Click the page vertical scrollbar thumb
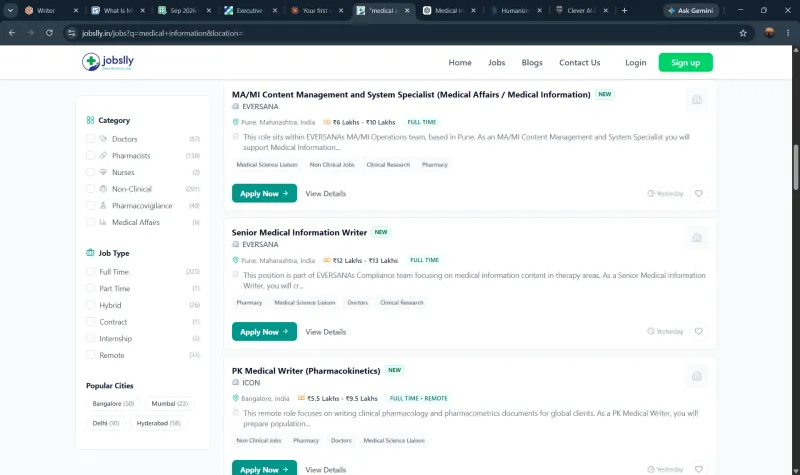The height and width of the screenshot is (475, 800). (x=795, y=167)
